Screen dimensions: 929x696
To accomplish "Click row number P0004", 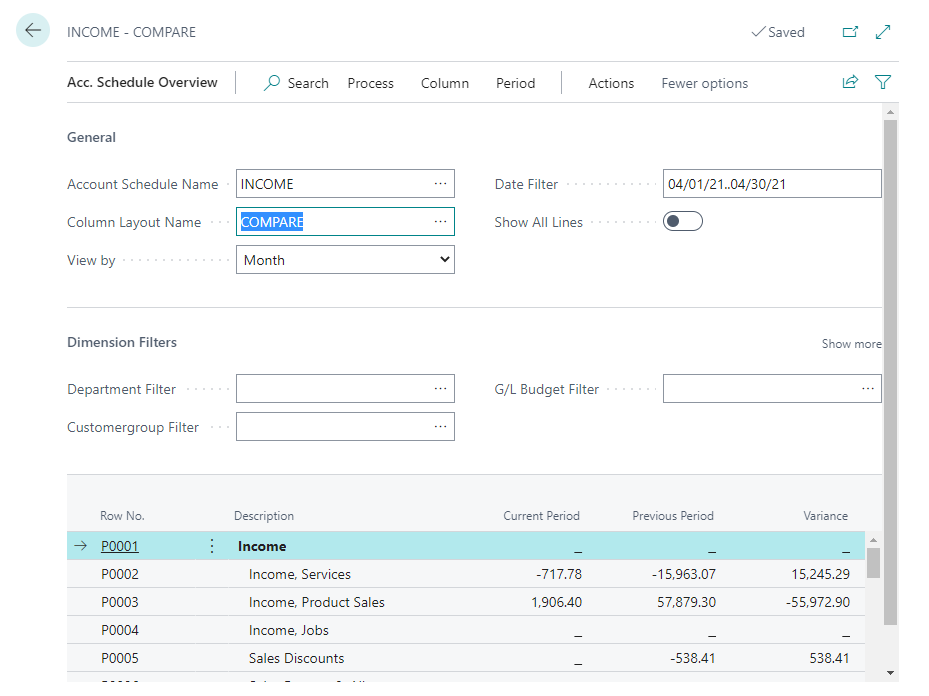I will coord(120,630).
